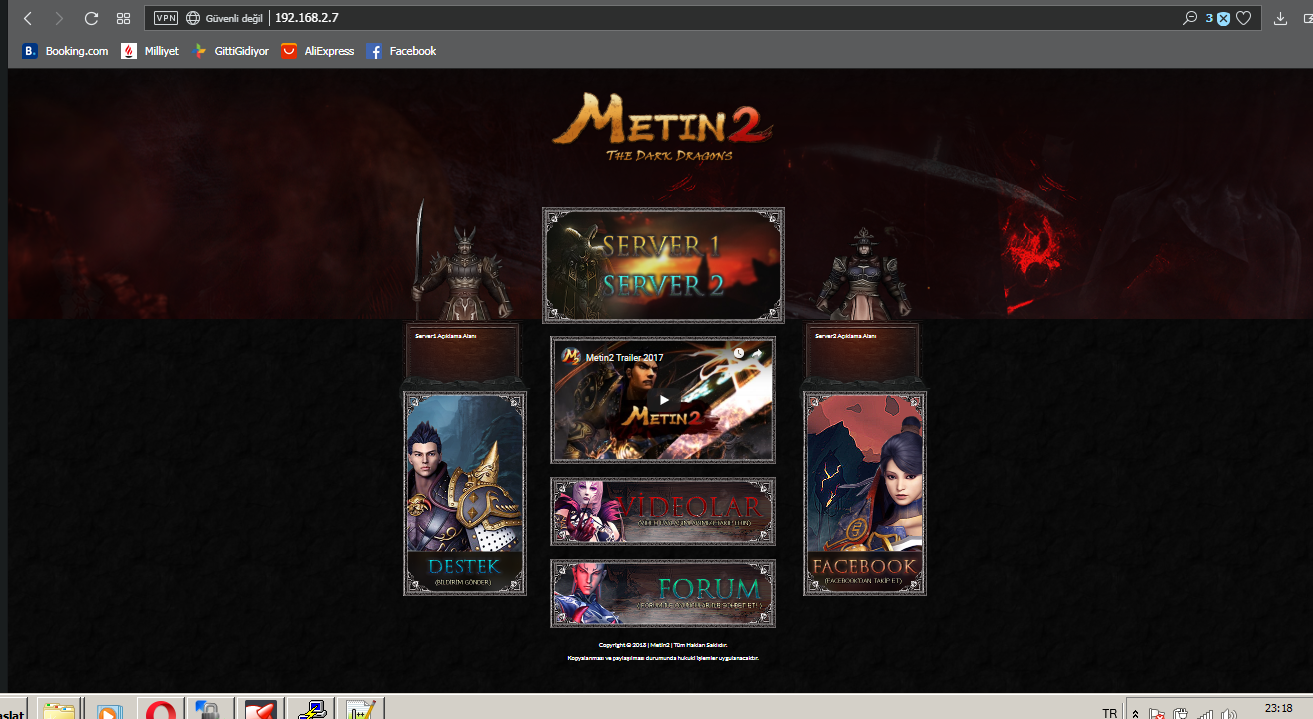Open the computer and padlock taskbar icon
Image resolution: width=1313 pixels, height=719 pixels.
pyautogui.click(x=209, y=710)
